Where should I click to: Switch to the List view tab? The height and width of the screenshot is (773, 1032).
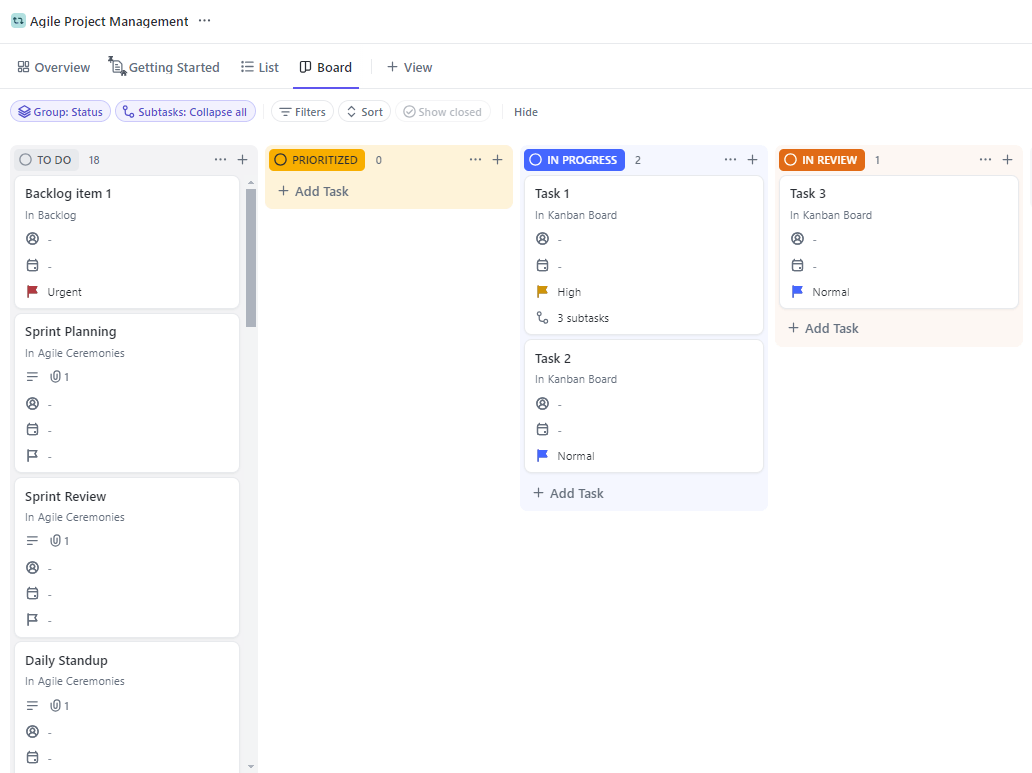[x=259, y=67]
